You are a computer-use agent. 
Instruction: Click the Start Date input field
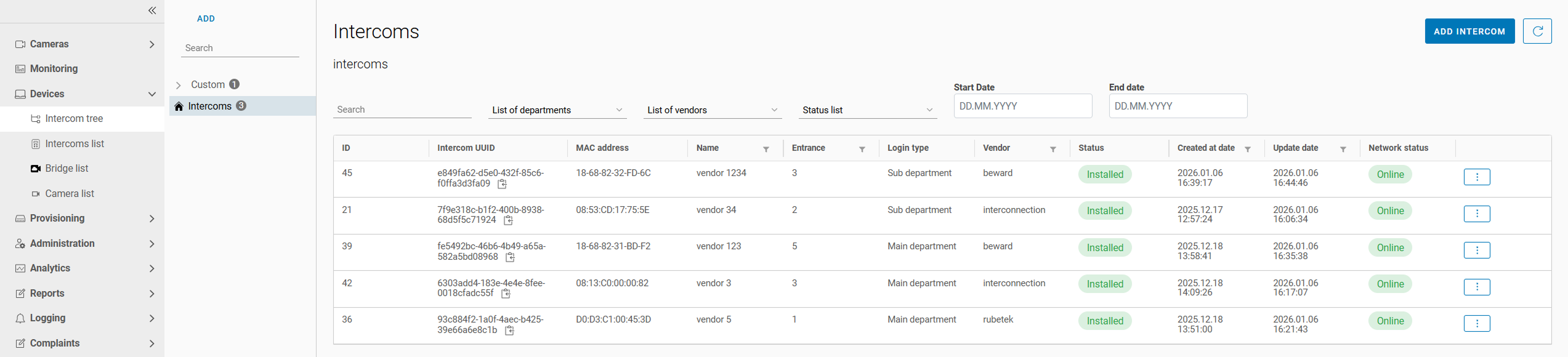click(1022, 106)
